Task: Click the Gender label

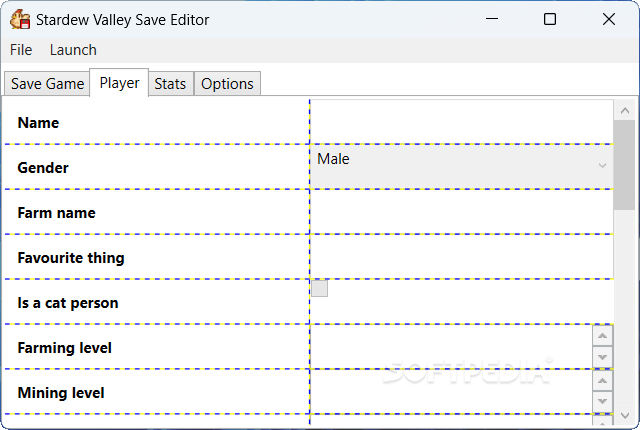Action: tap(43, 168)
